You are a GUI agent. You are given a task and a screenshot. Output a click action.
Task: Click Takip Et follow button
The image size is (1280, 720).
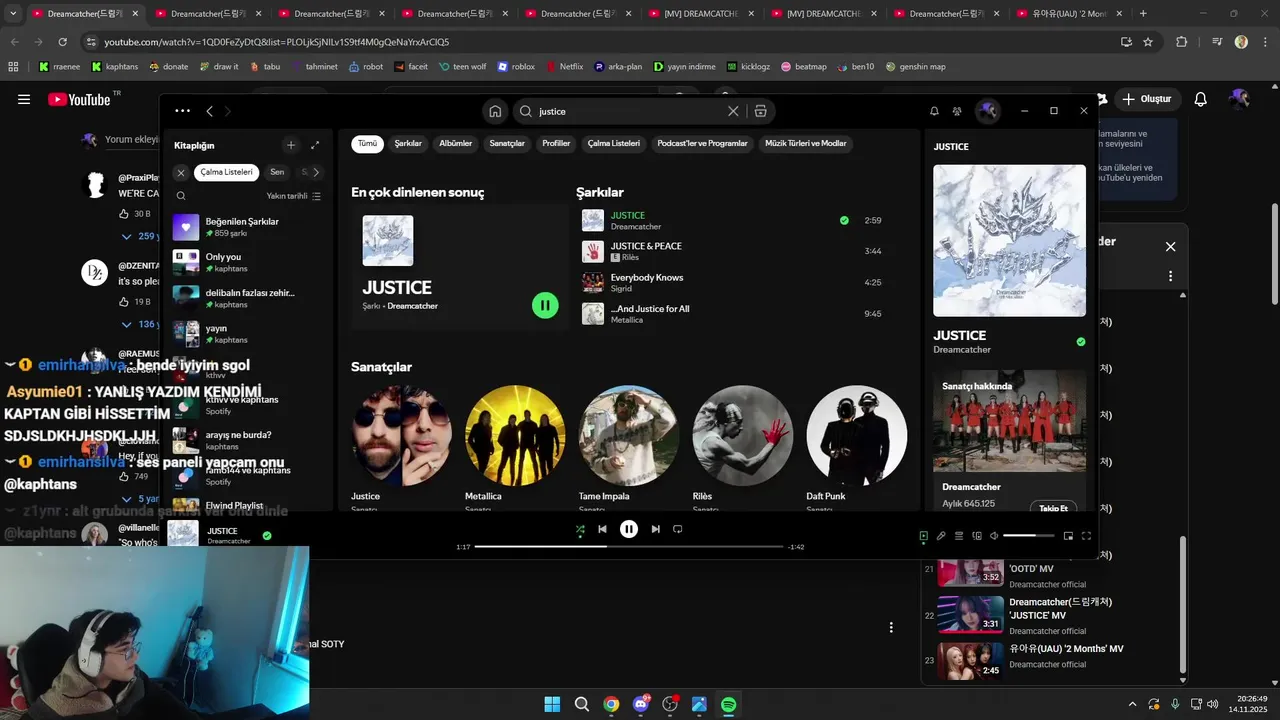point(1054,507)
